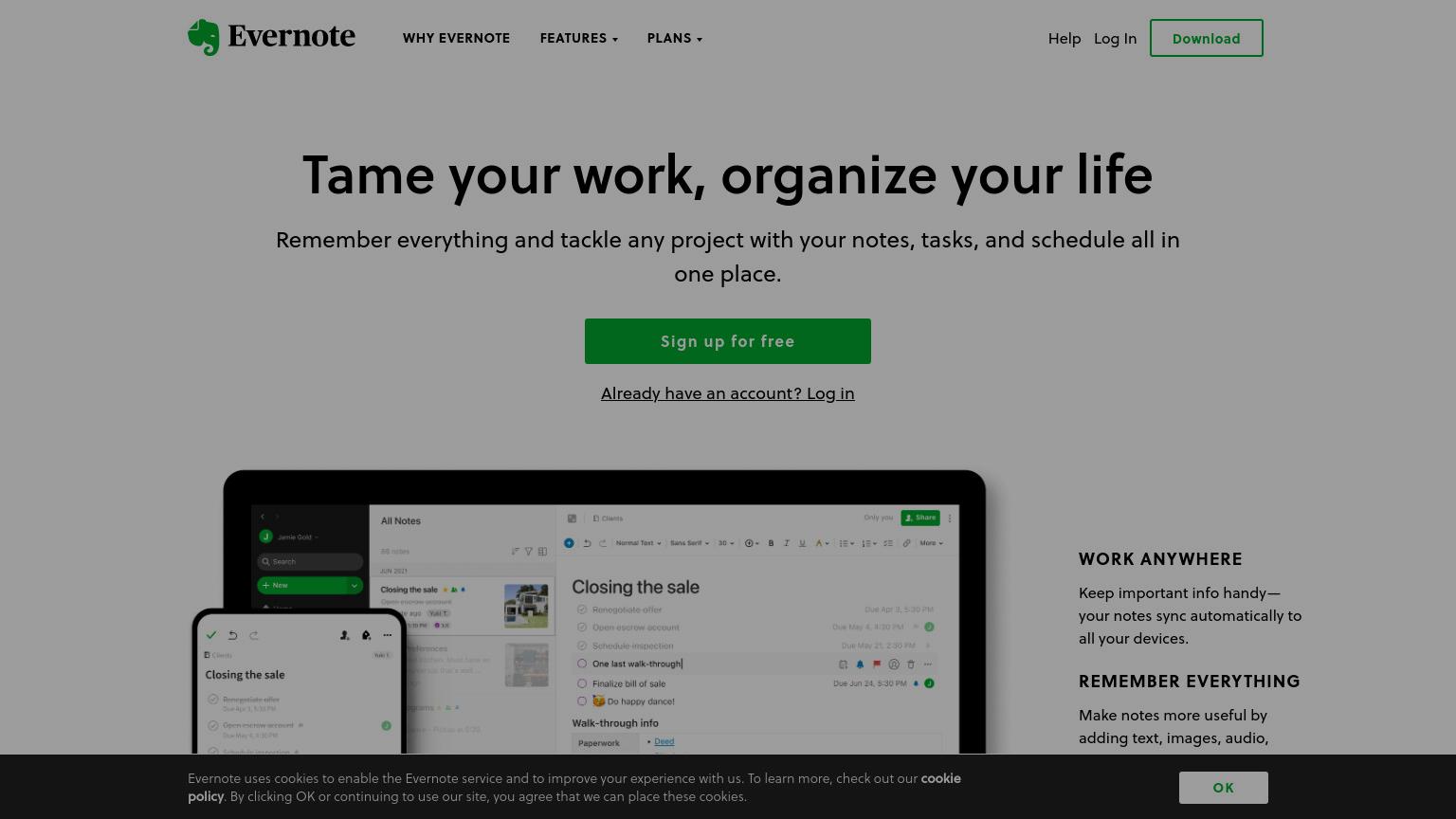Uncheck the Schedule inspection task
Viewport: 1456px width, 819px height.
click(582, 646)
